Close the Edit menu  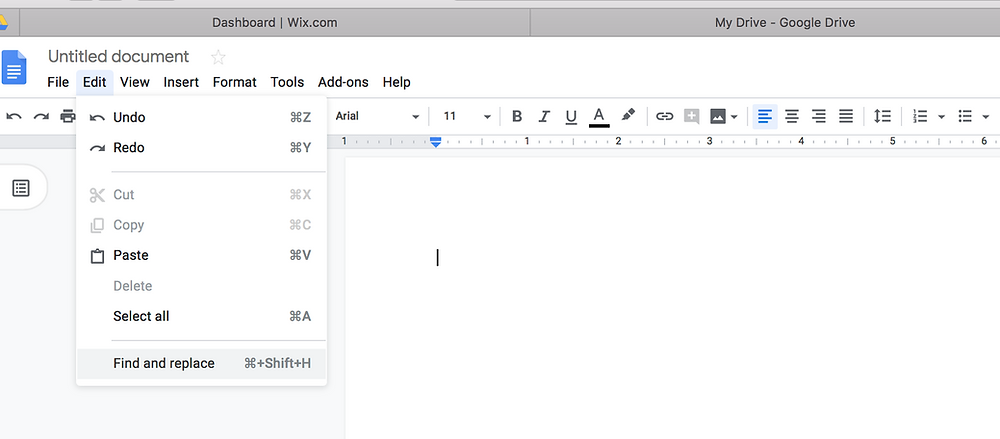[94, 82]
